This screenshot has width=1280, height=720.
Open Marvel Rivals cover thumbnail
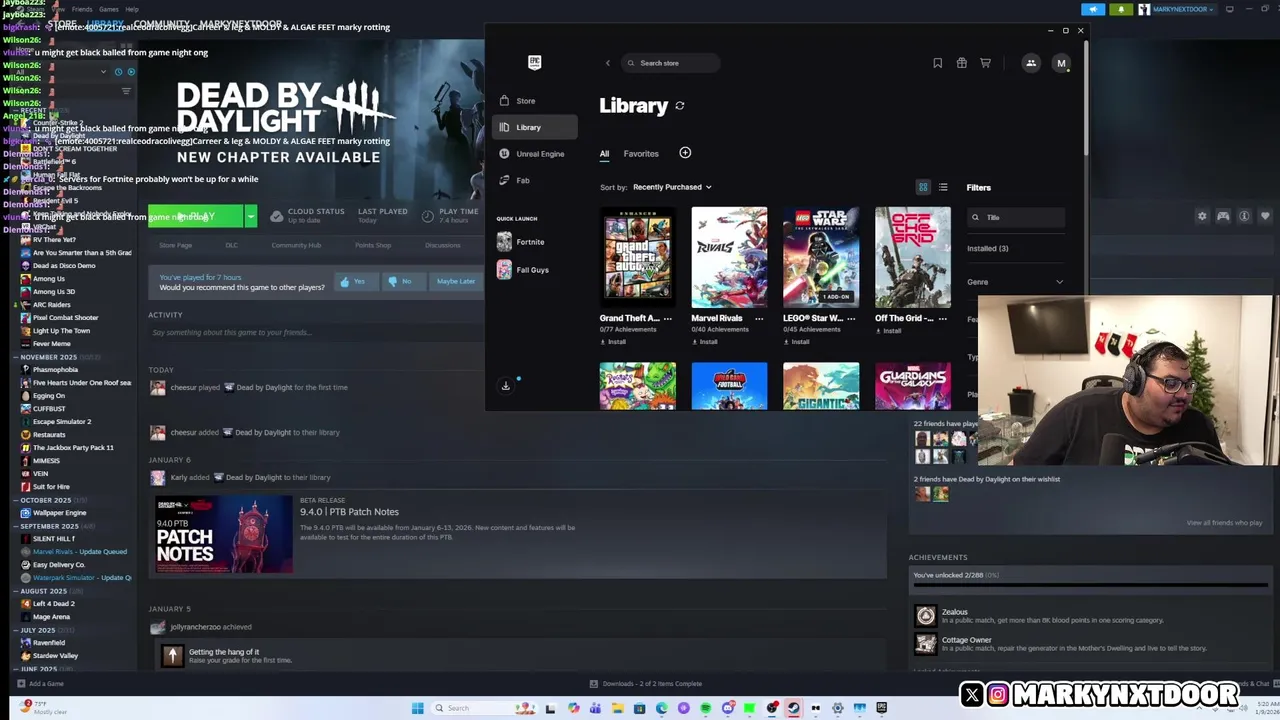pyautogui.click(x=729, y=257)
